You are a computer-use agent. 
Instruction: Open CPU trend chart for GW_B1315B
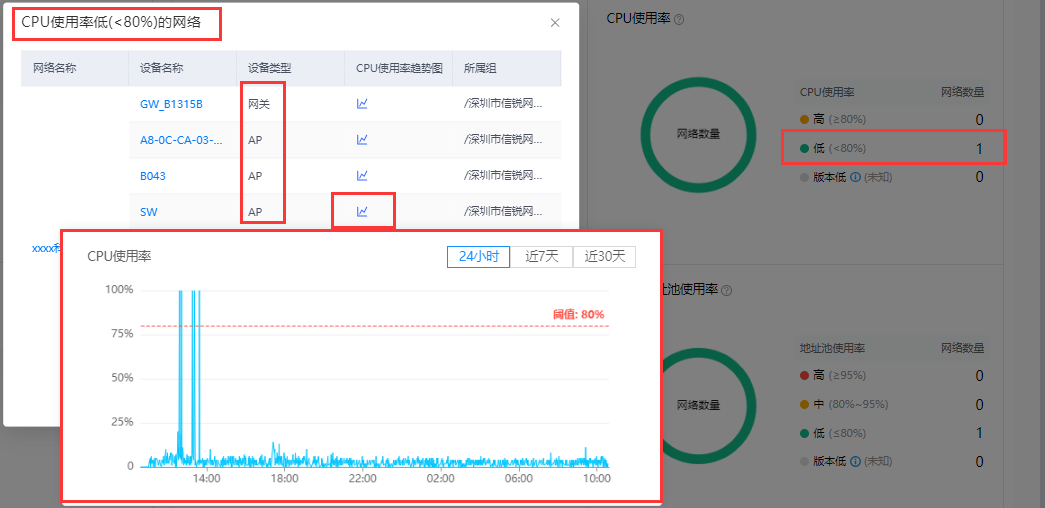362,103
